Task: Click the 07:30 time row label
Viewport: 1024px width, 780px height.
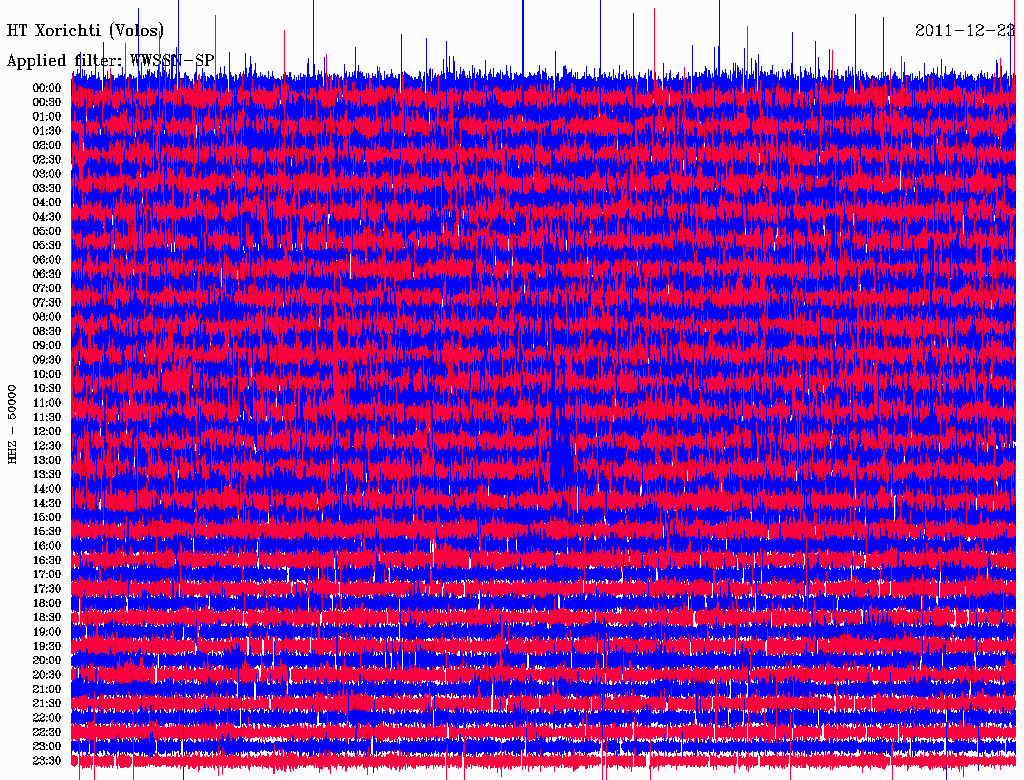Action: pyautogui.click(x=47, y=303)
